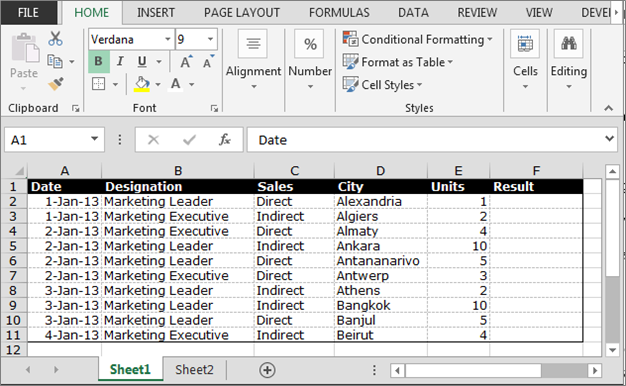Viewport: 626px width, 386px height.
Task: Click the Copy icon
Action: [x=55, y=61]
